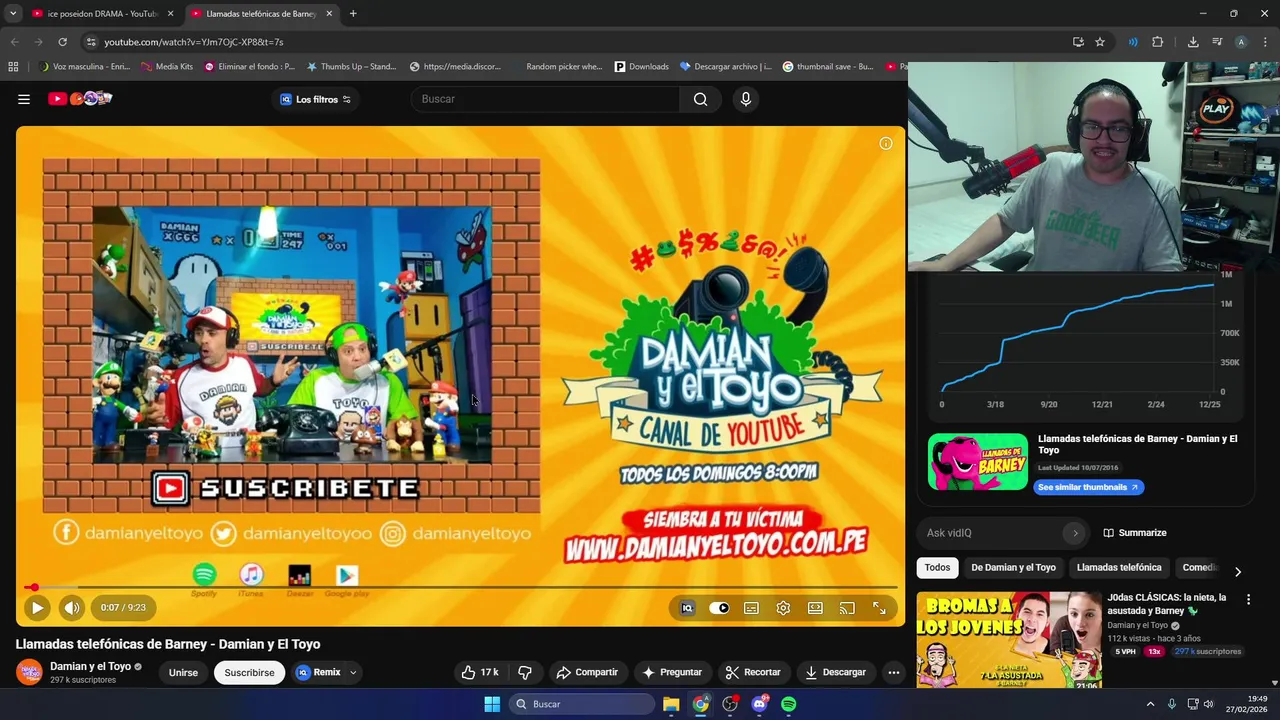
Task: Toggle subtitles in the player
Action: [751, 607]
